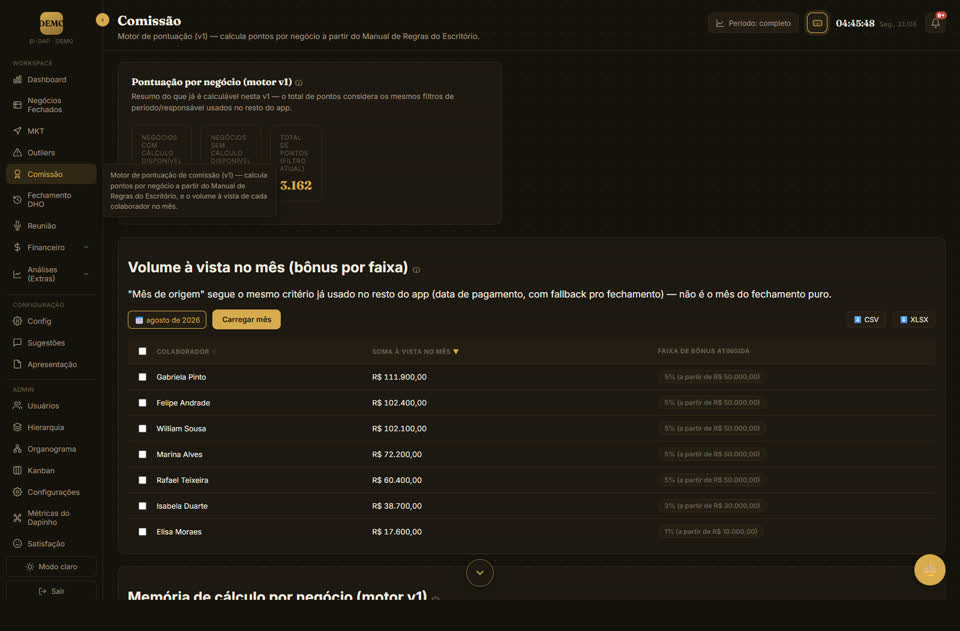This screenshot has height=631, width=960.
Task: Open the floating gold assistant button
Action: click(929, 570)
